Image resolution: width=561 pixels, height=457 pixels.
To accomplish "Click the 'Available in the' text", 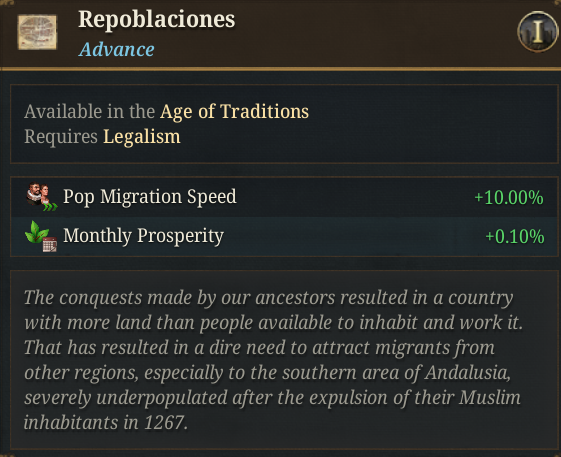I will pyautogui.click(x=89, y=112).
